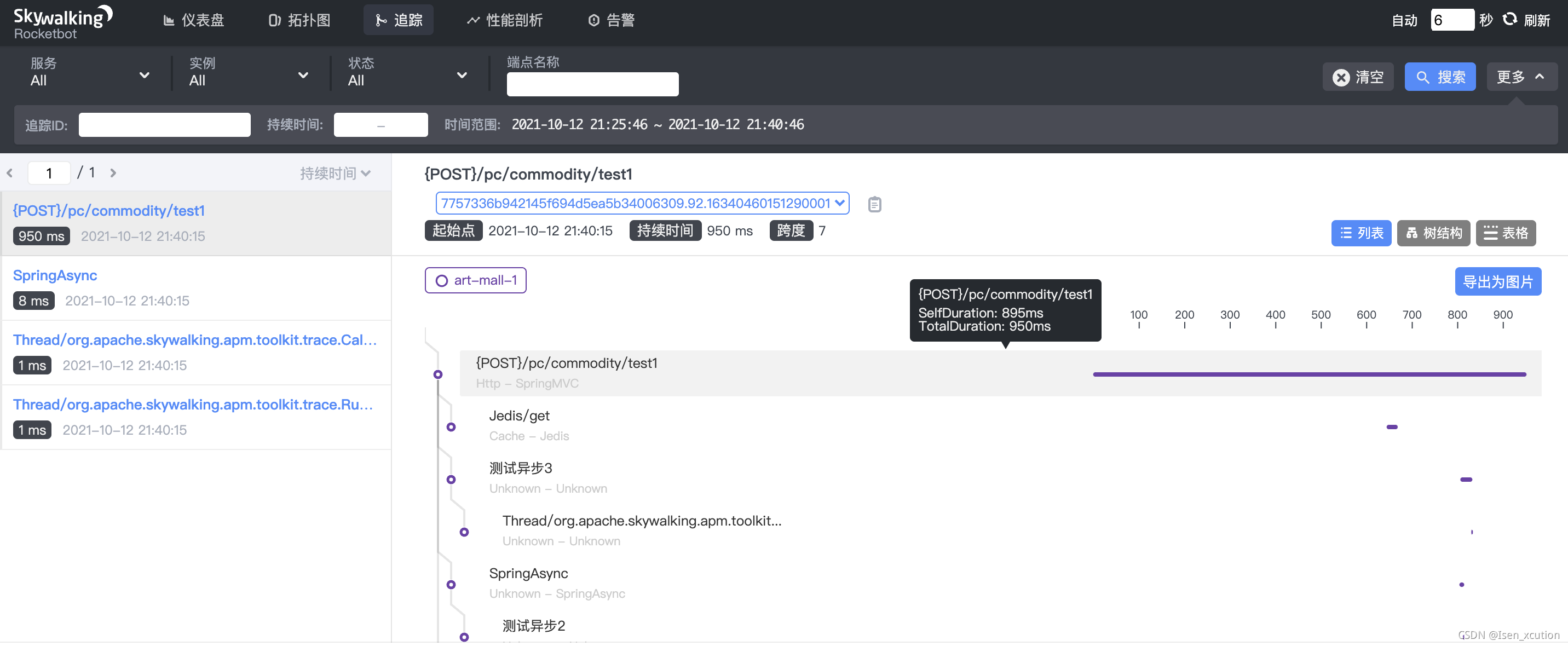Image resolution: width=1568 pixels, height=646 pixels.
Task: Click the copy trace ID clipboard icon
Action: [874, 204]
